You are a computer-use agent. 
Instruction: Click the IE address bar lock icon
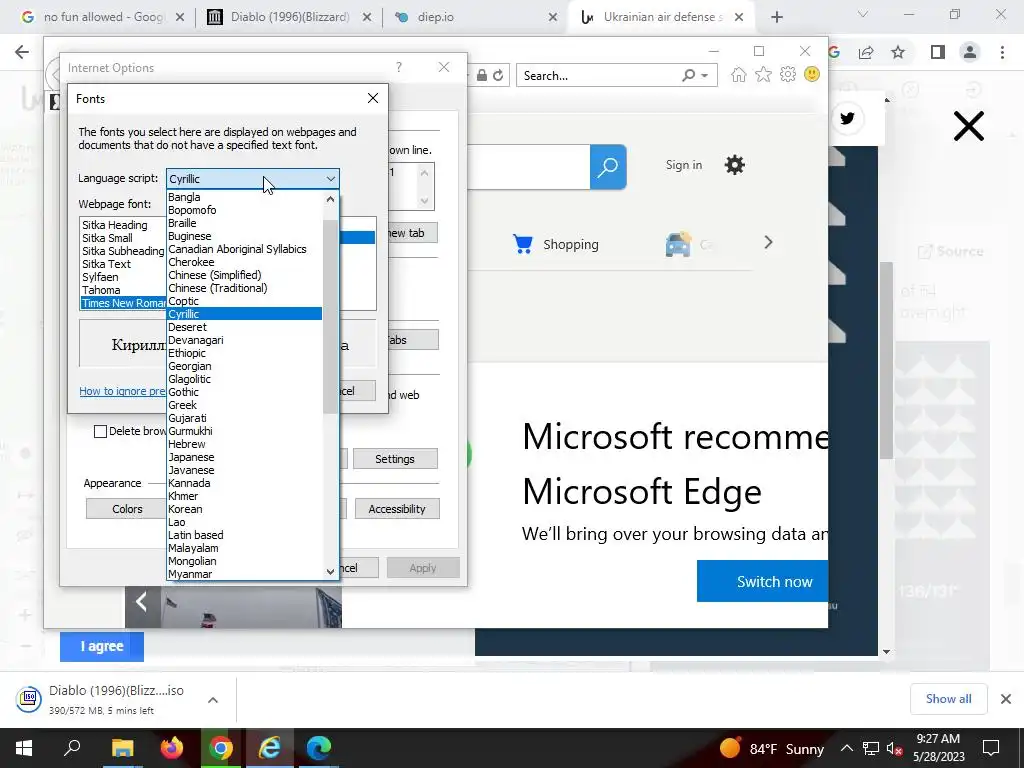point(482,76)
